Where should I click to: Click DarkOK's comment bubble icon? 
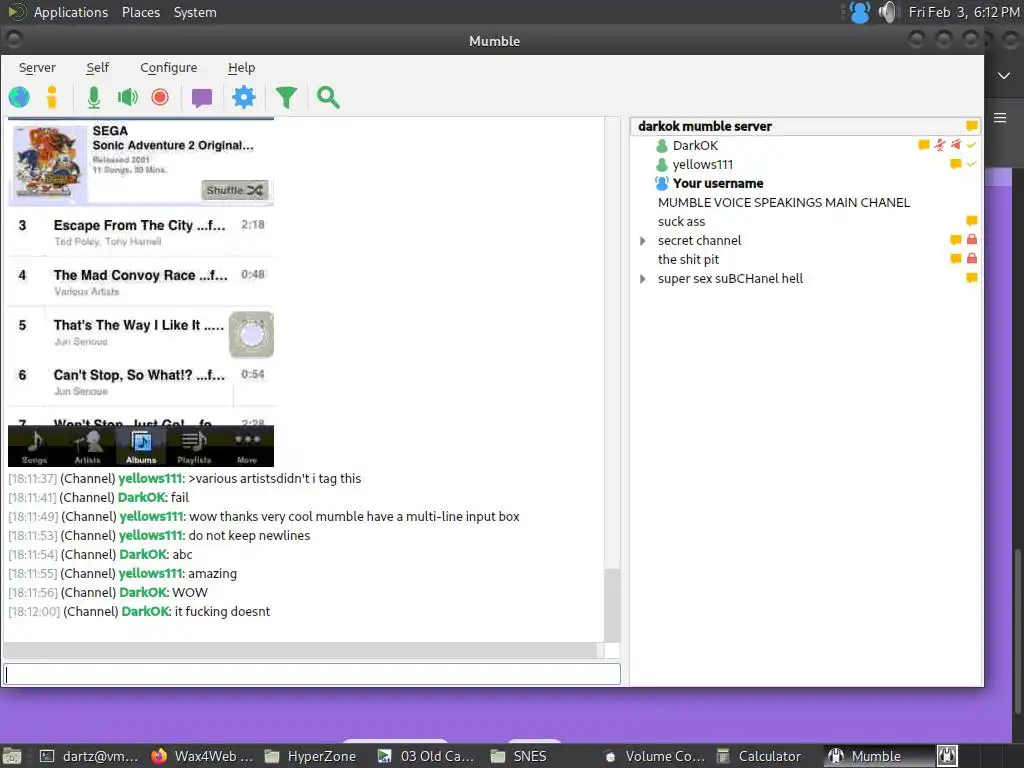click(923, 145)
